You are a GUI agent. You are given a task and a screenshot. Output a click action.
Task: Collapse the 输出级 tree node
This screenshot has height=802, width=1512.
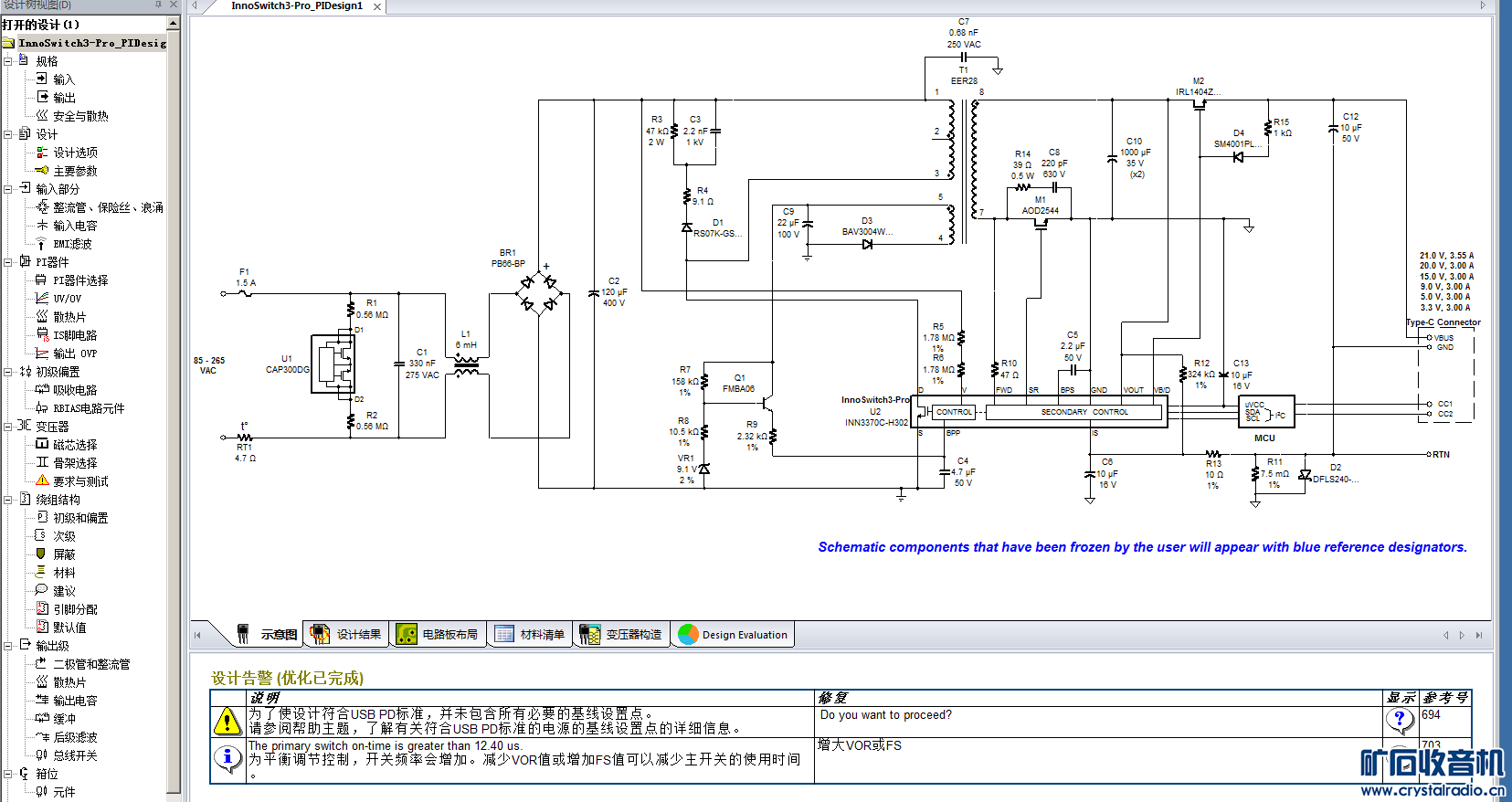point(8,646)
